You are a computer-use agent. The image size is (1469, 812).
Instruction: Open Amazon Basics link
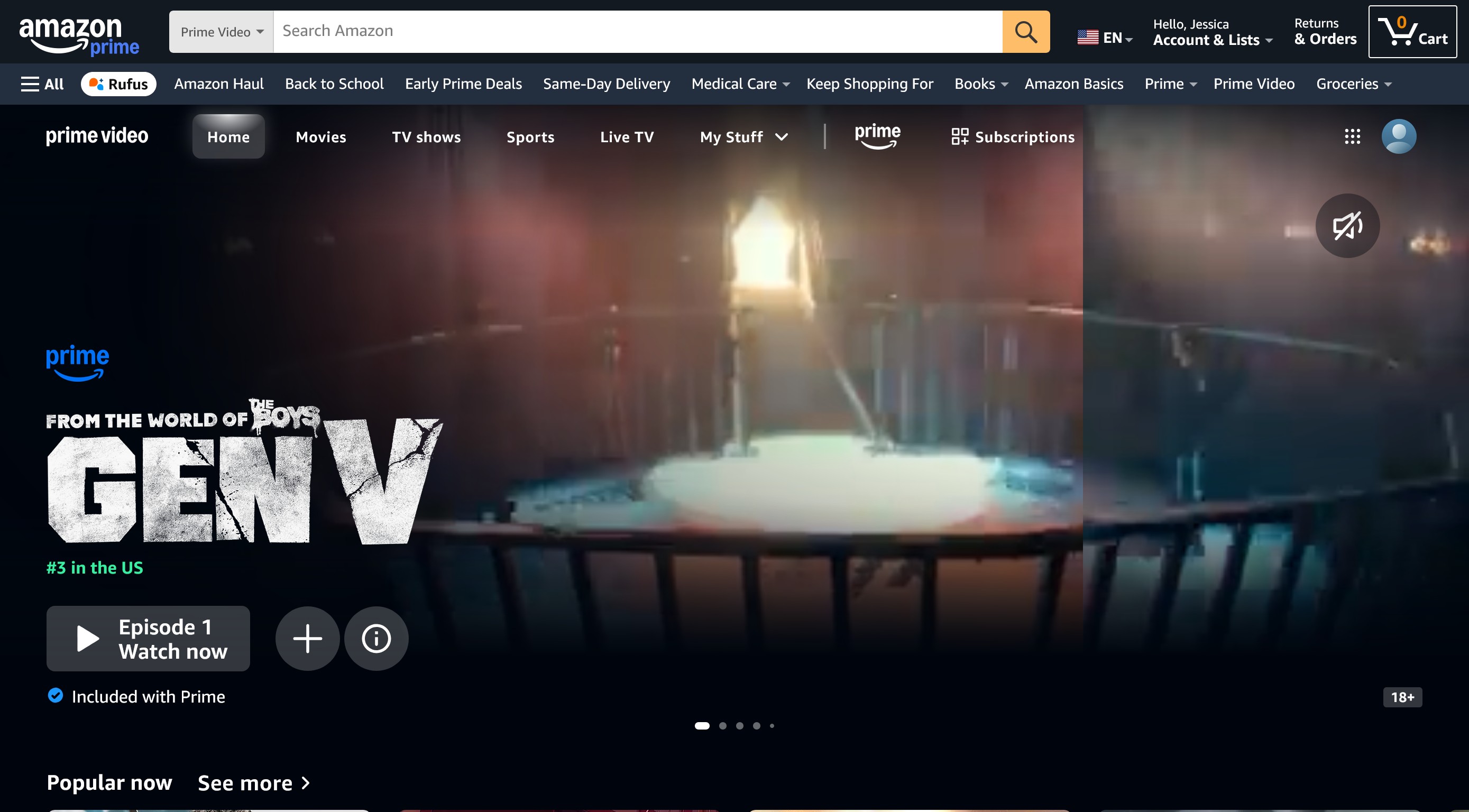pos(1074,84)
